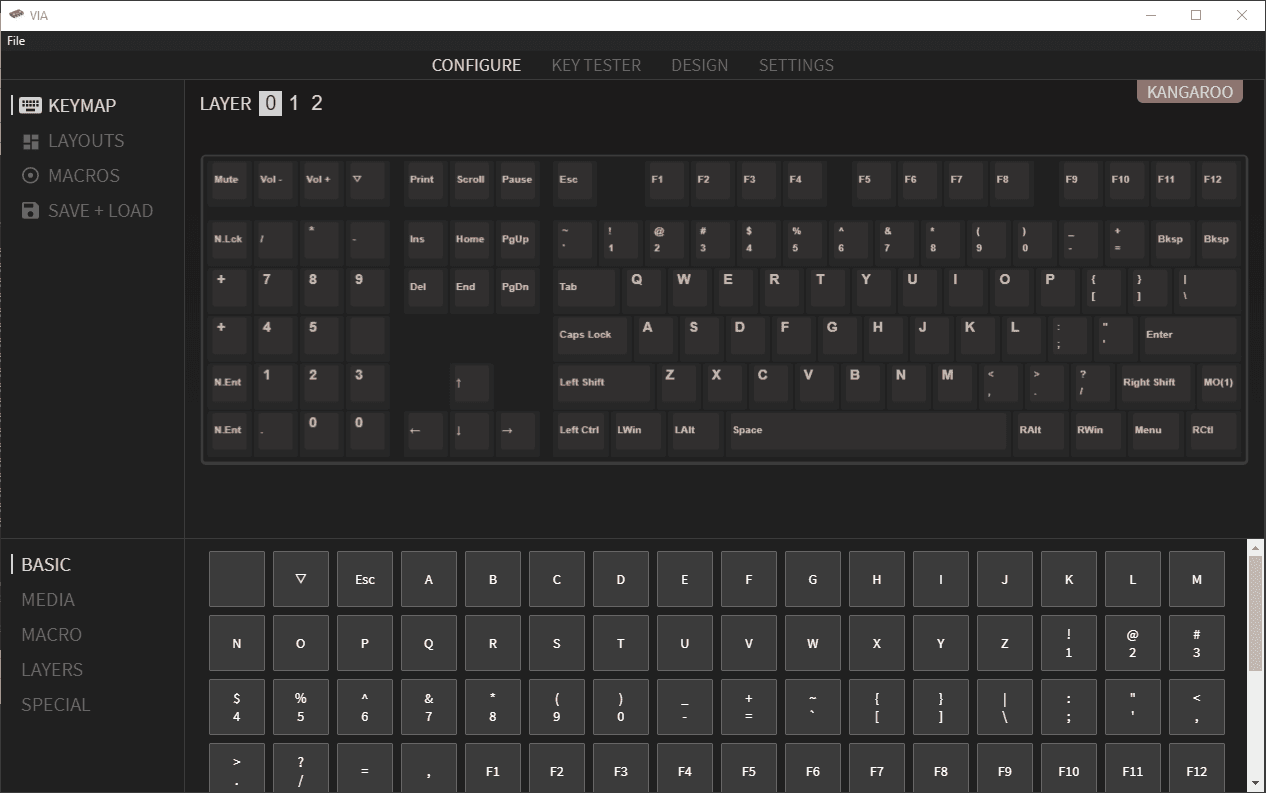Choose the Esc keycode from Basic list
This screenshot has height=793, width=1266.
pos(365,579)
